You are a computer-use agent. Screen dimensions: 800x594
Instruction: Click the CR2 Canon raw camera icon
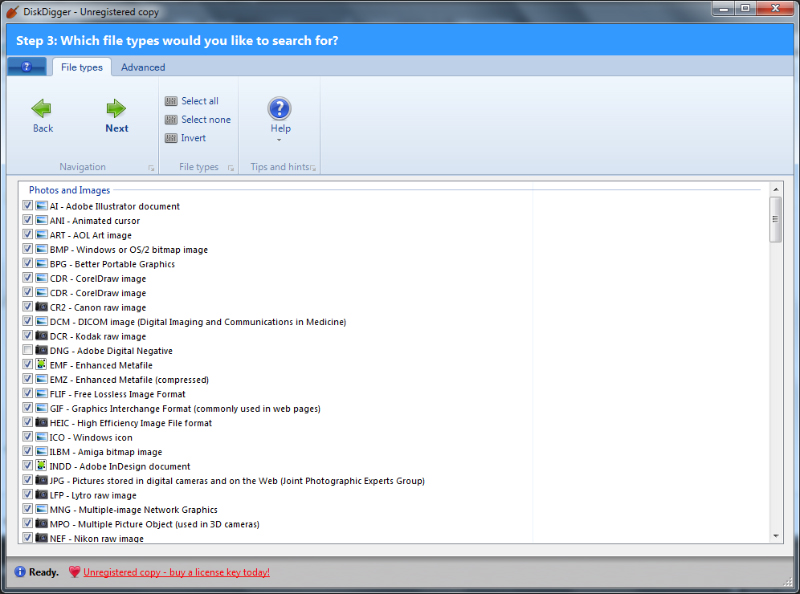click(41, 307)
